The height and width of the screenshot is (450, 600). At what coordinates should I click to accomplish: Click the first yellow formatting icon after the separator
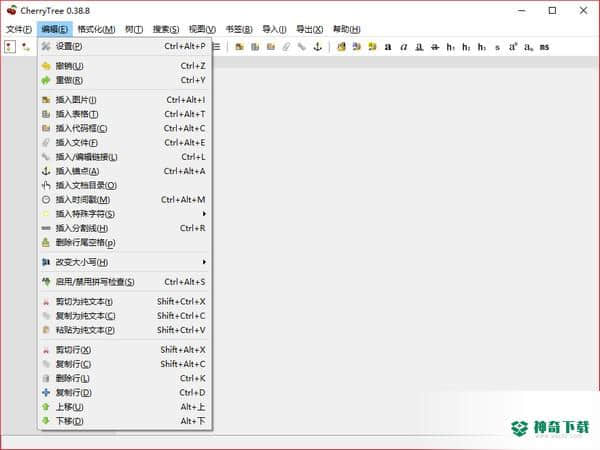(x=341, y=47)
